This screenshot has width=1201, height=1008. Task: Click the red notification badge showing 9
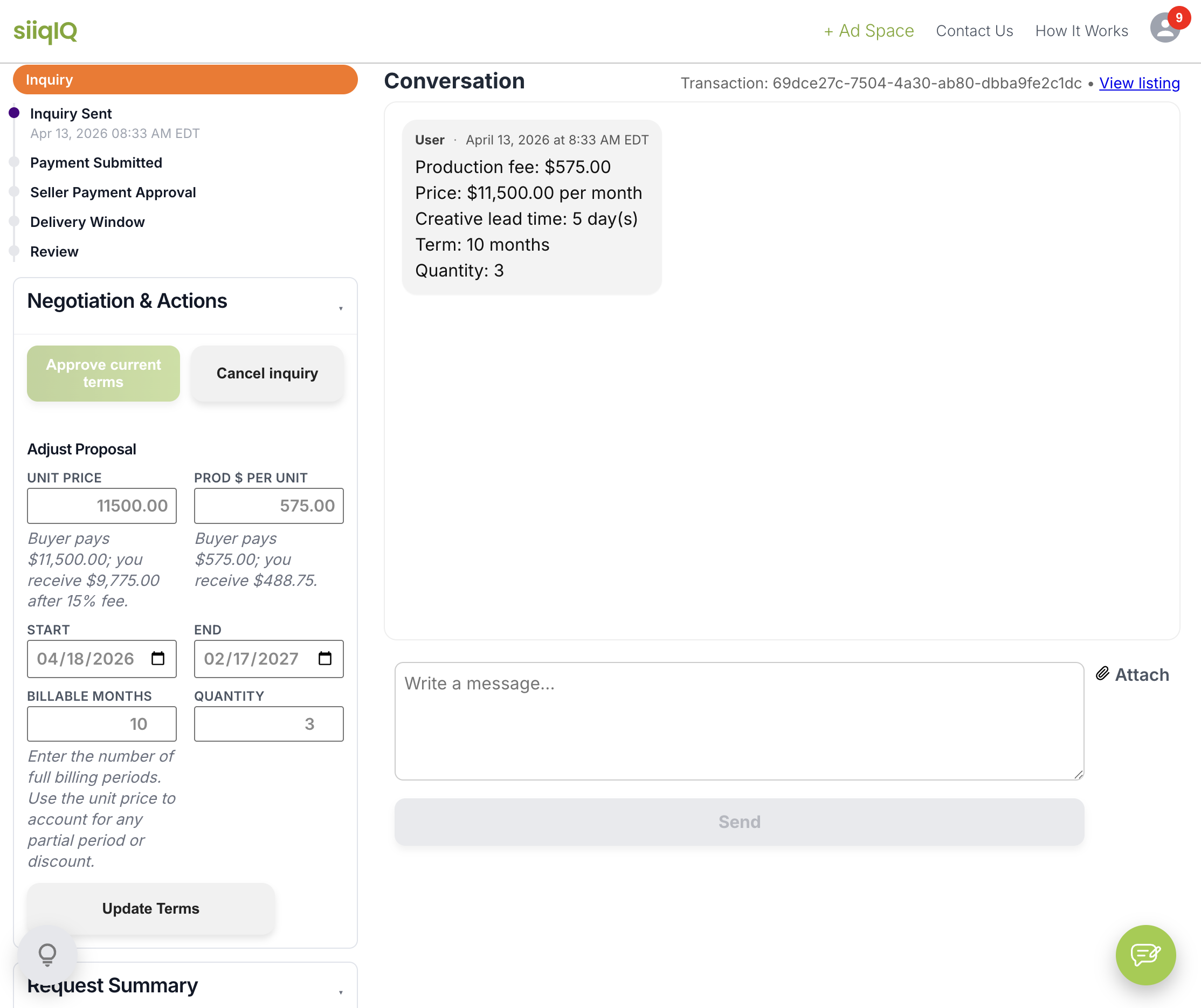pos(1179,18)
